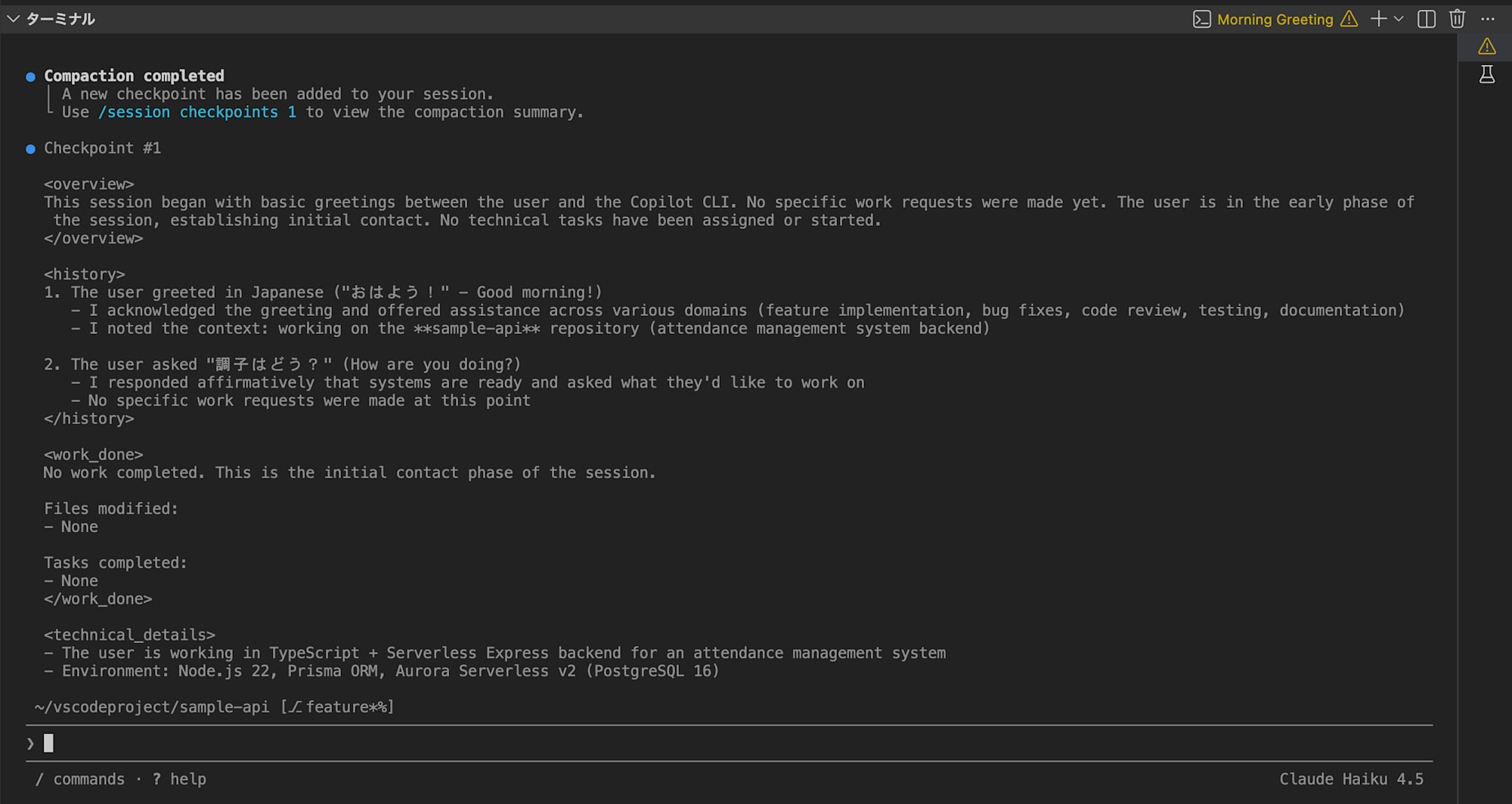
Task: Collapse the ターミナル panel chevron
Action: pyautogui.click(x=13, y=19)
